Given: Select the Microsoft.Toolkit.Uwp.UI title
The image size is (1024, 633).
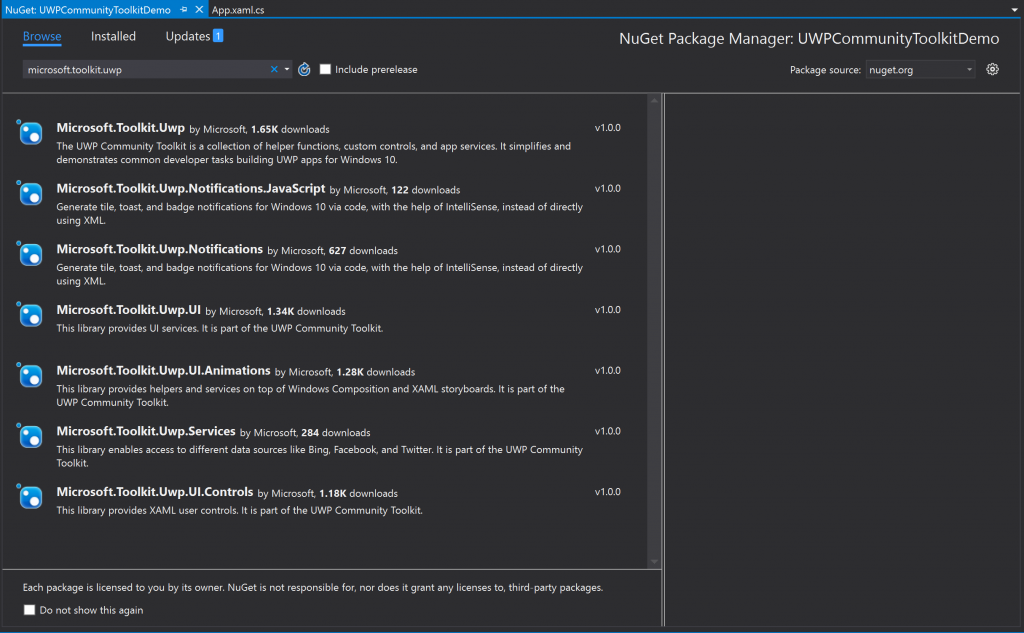Looking at the screenshot, I should [128, 310].
